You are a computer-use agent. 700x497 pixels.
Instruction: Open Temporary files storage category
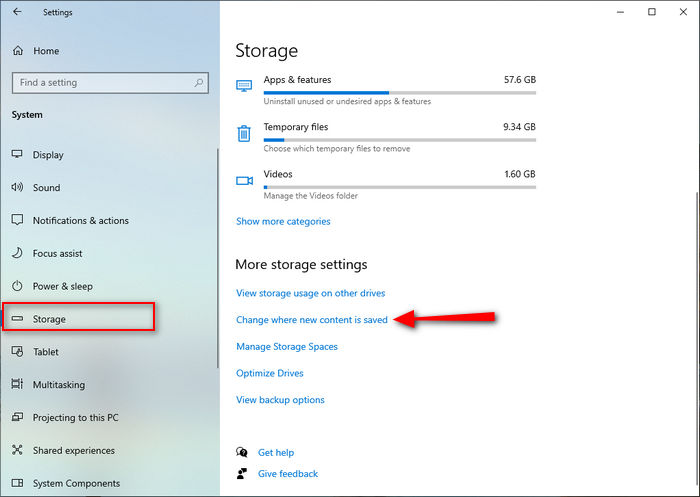point(386,138)
